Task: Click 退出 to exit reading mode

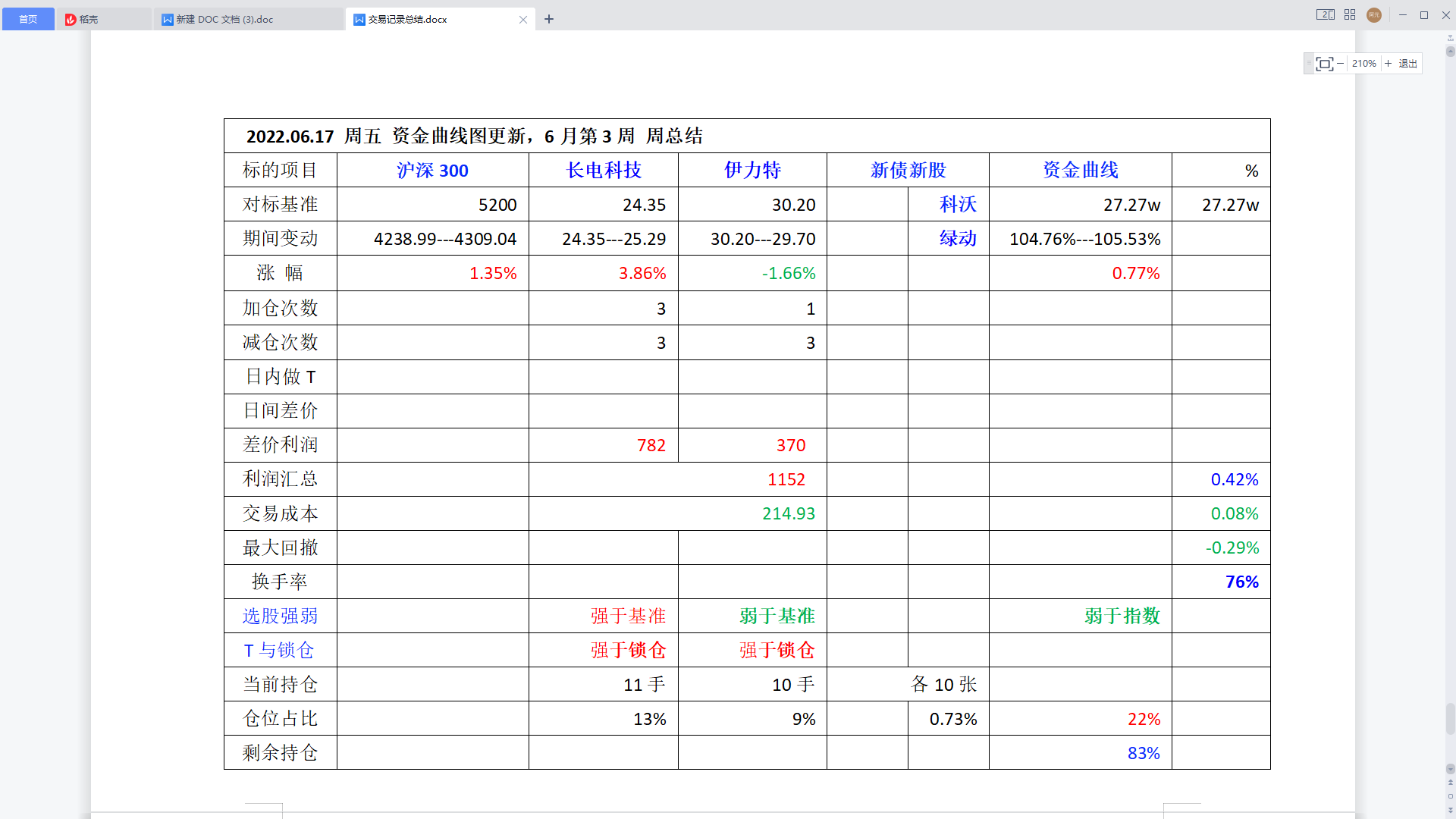Action: coord(1407,64)
